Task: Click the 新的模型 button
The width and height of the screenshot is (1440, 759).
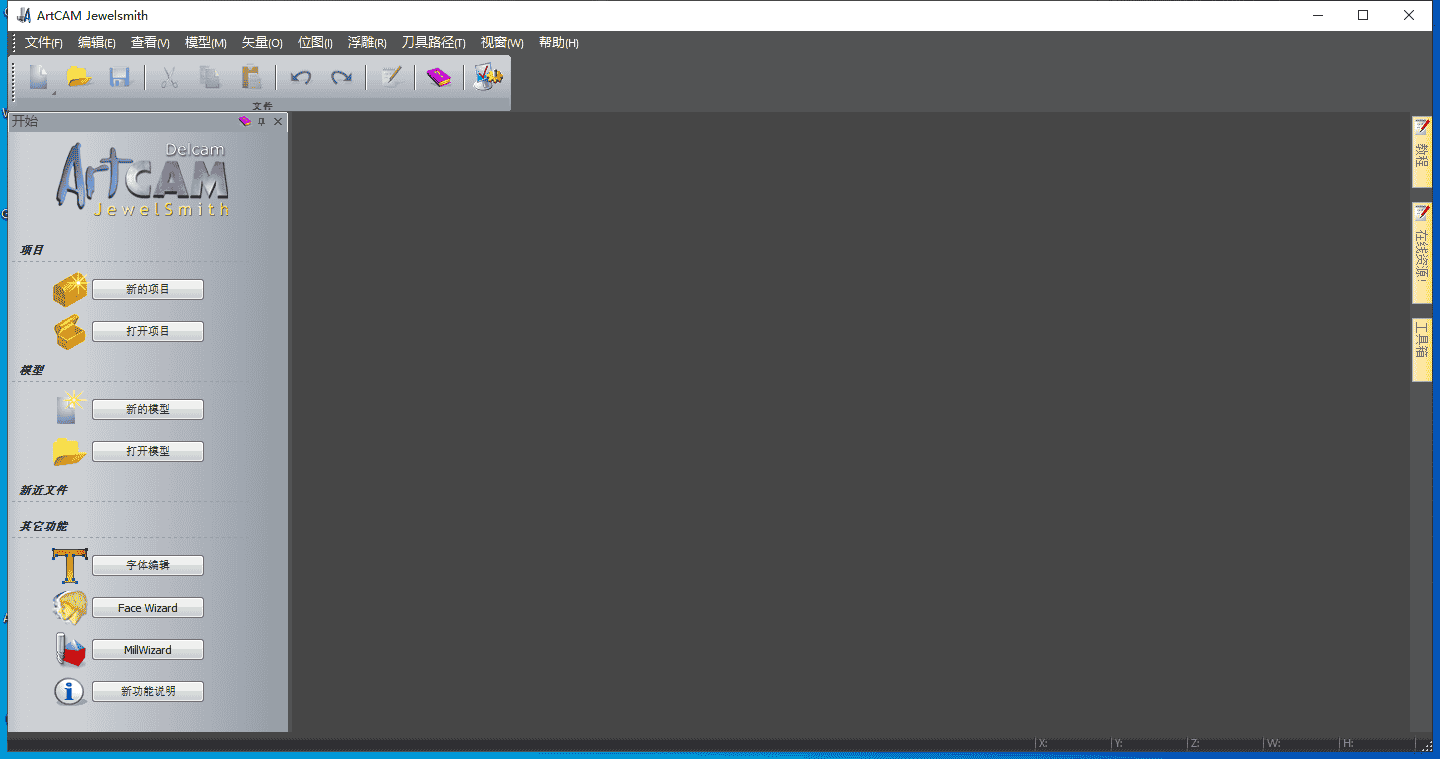Action: [x=148, y=410]
